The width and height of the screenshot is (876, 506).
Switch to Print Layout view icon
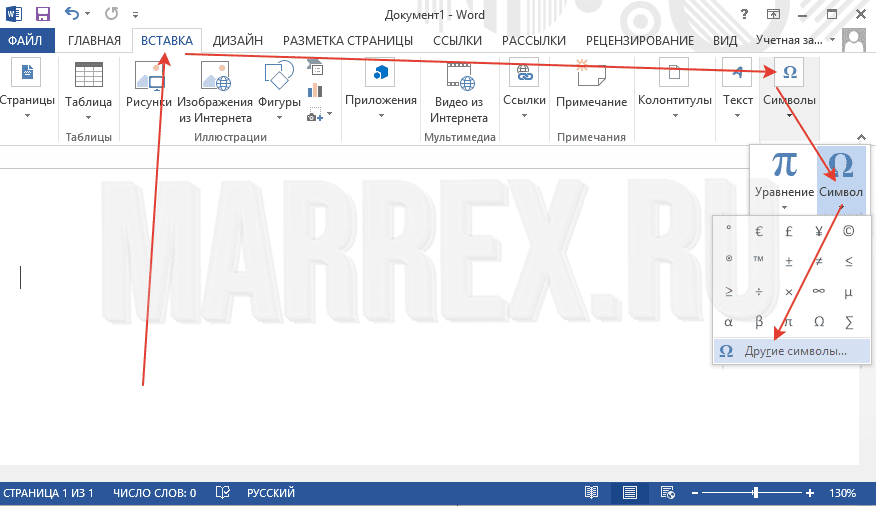[x=630, y=493]
